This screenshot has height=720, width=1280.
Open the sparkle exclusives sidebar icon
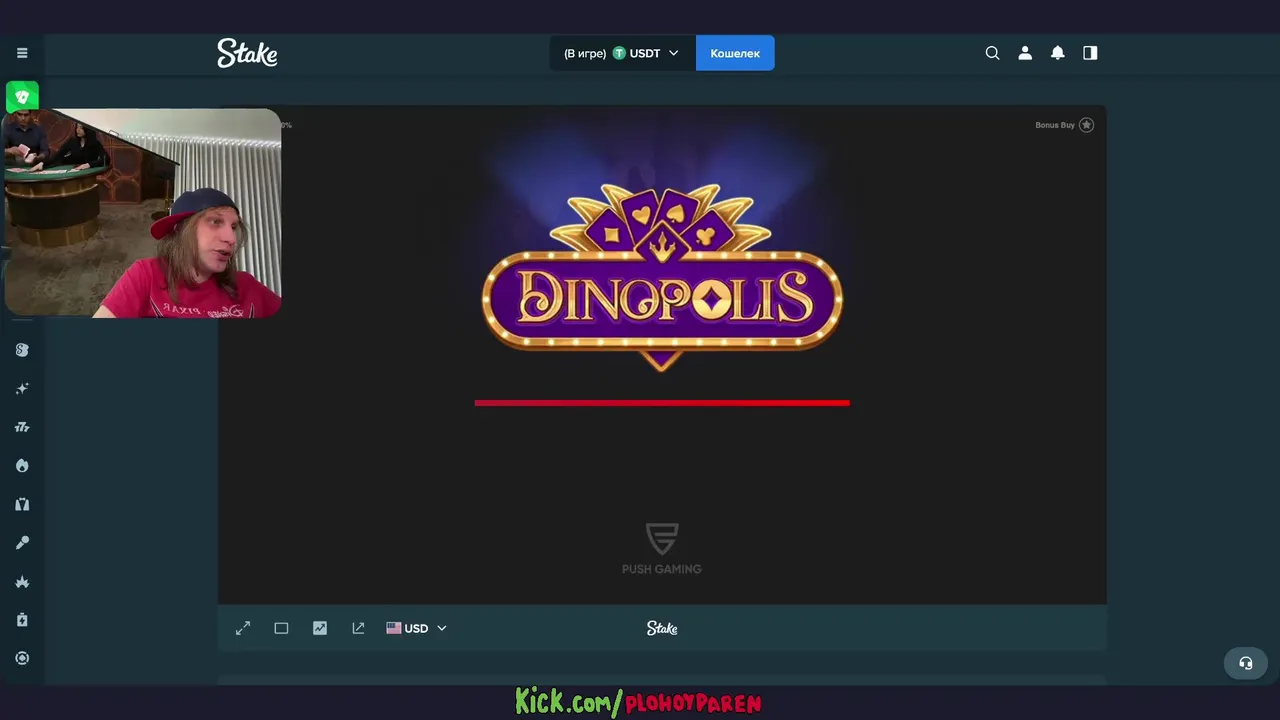click(22, 388)
